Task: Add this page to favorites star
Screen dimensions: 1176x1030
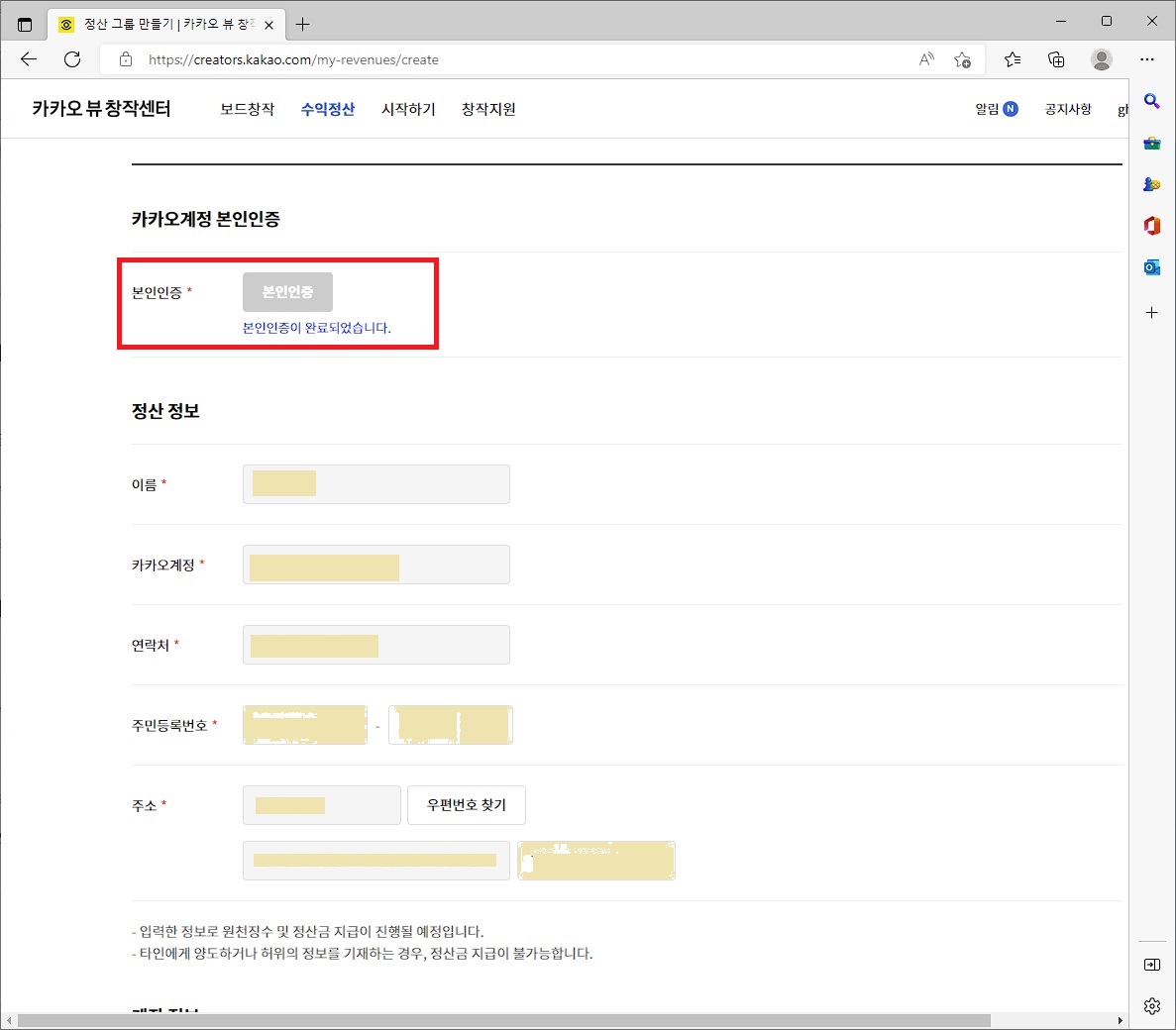Action: pos(962,59)
